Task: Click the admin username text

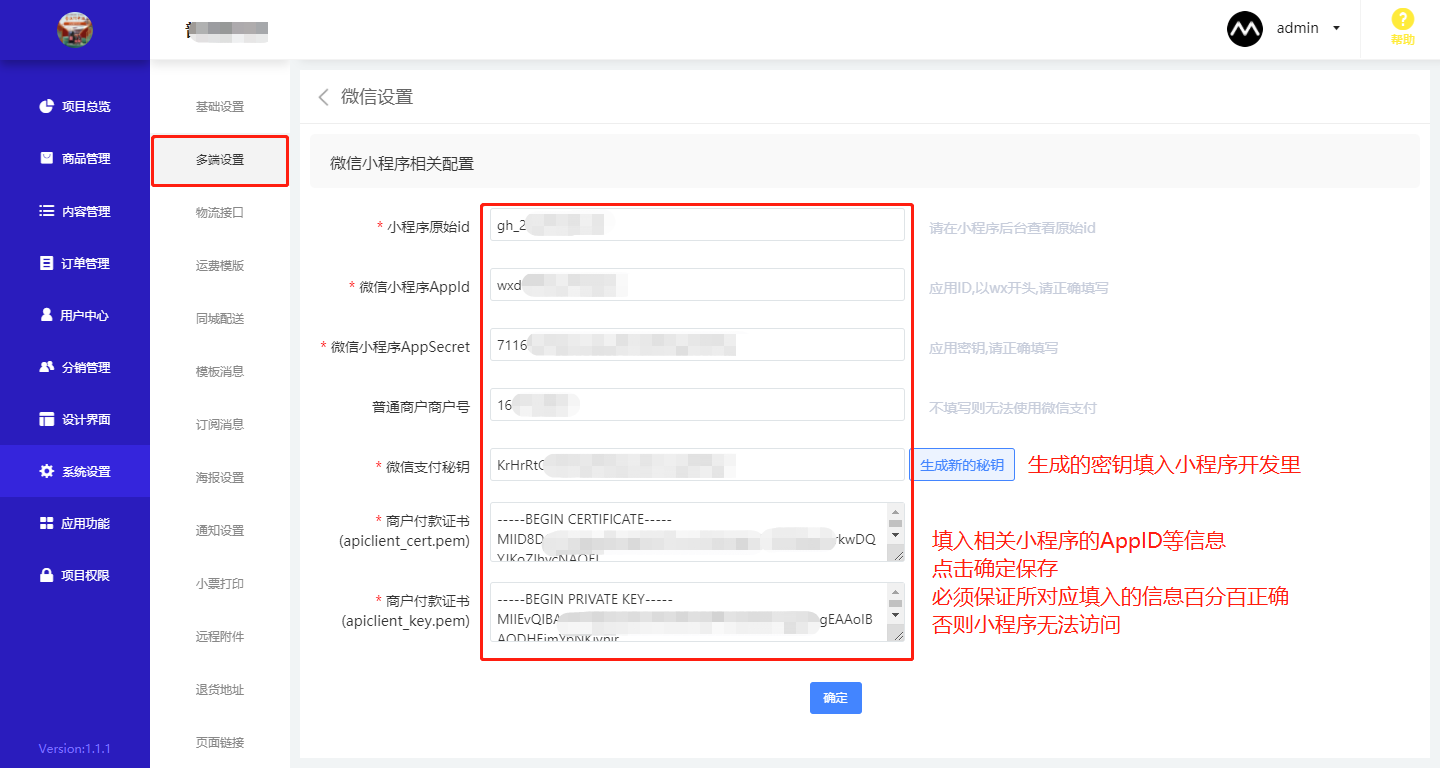Action: click(1297, 28)
